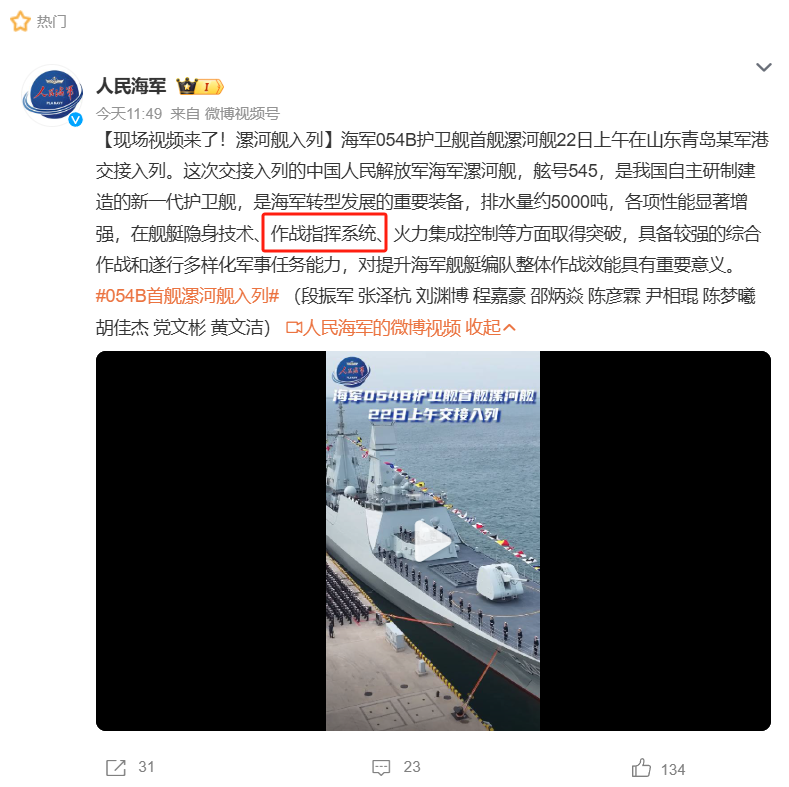Click the gold crown membership badge

tap(200, 87)
